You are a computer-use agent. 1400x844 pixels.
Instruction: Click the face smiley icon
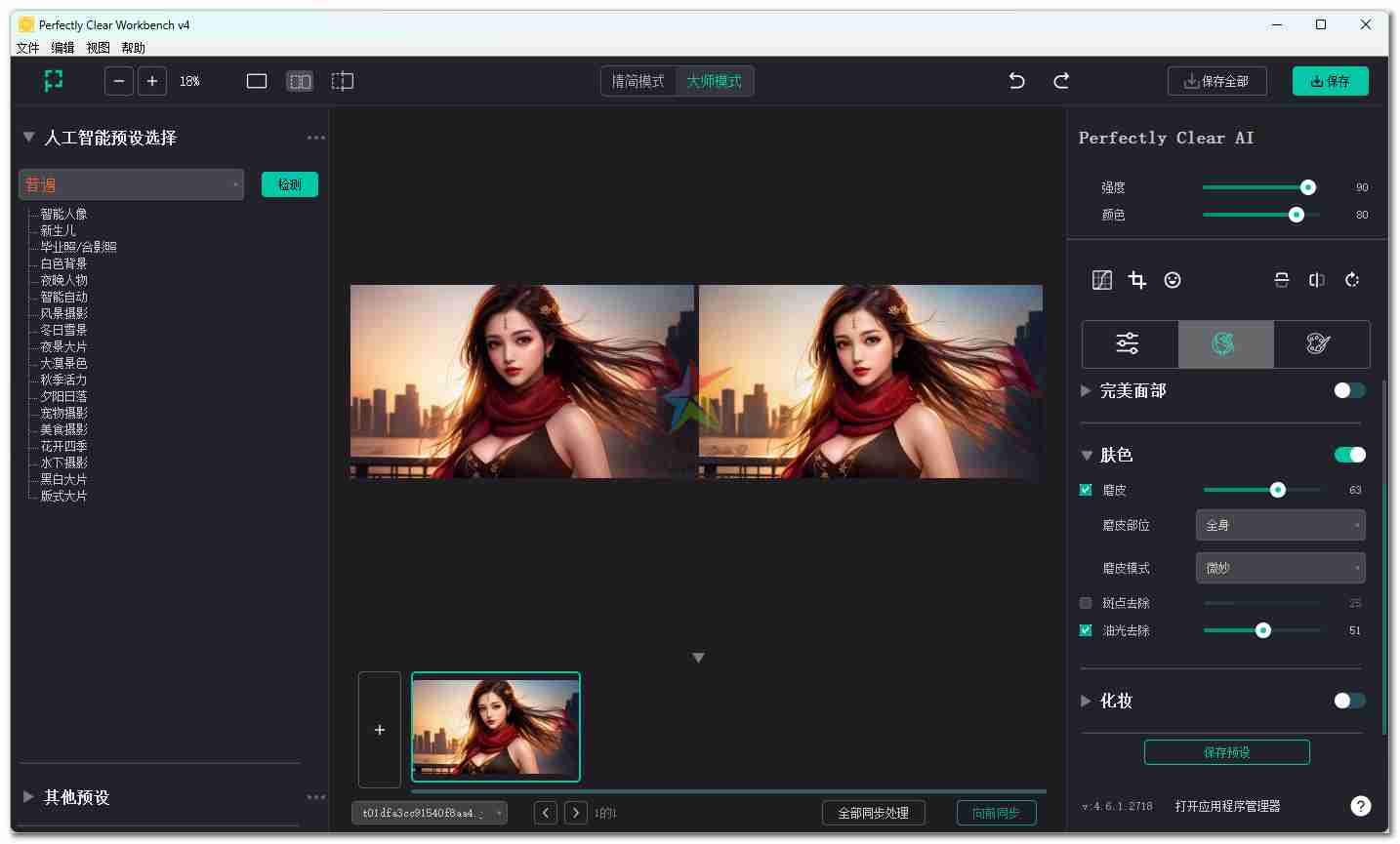1173,280
